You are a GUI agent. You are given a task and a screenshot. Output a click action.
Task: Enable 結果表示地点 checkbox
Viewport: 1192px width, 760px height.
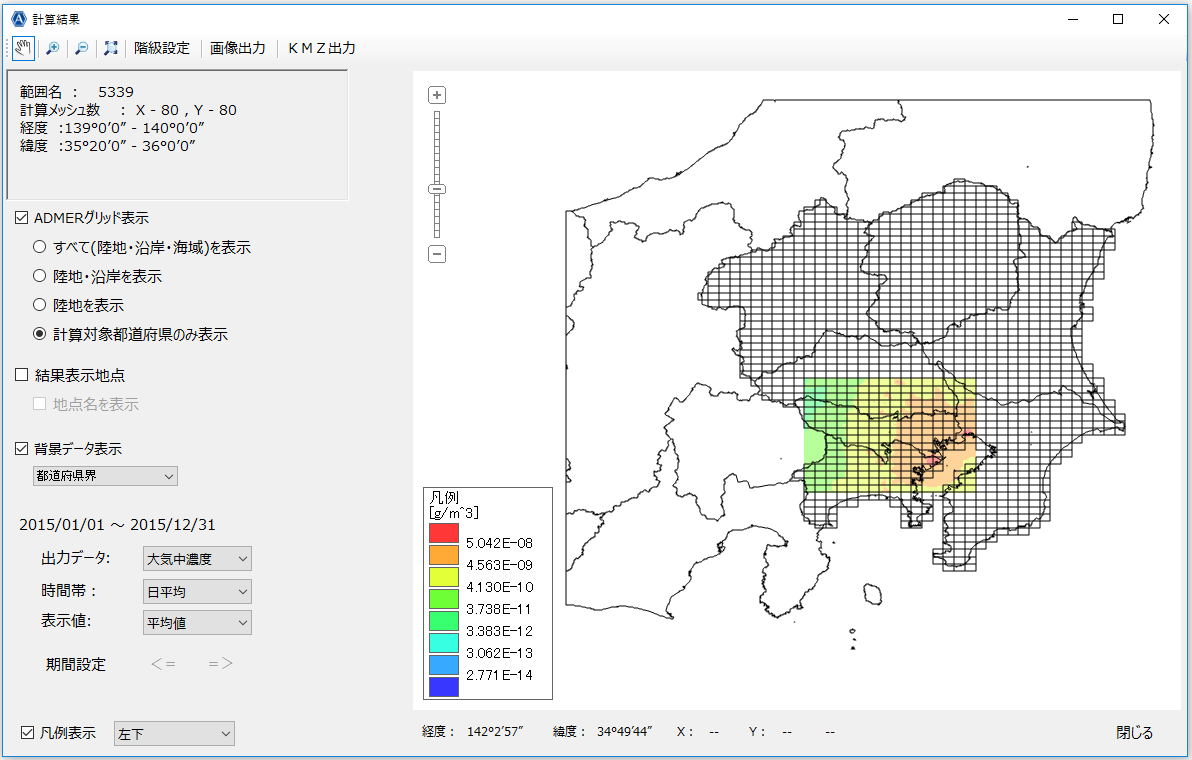(21, 375)
